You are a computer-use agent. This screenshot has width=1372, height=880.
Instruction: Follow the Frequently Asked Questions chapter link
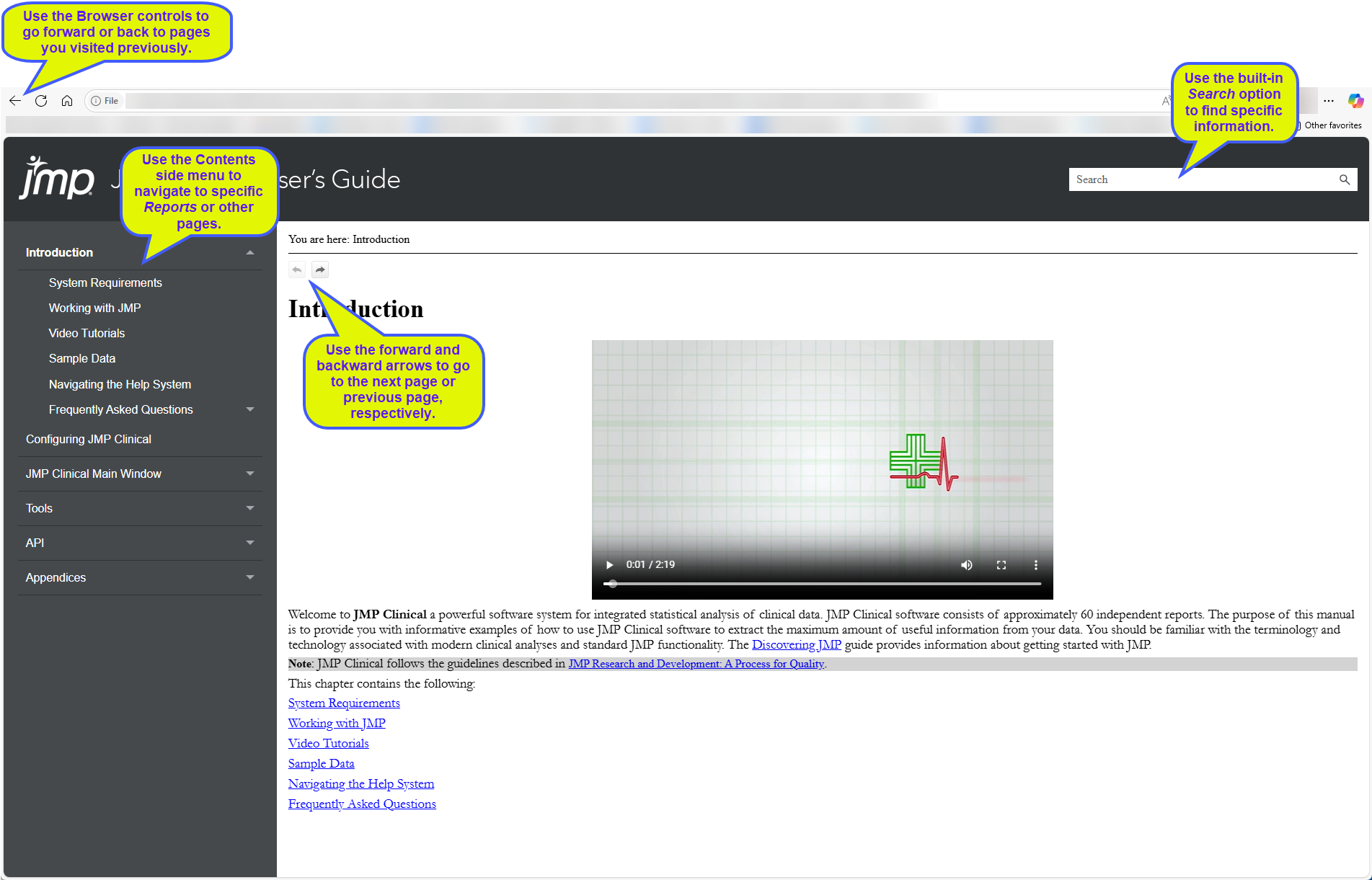(362, 804)
